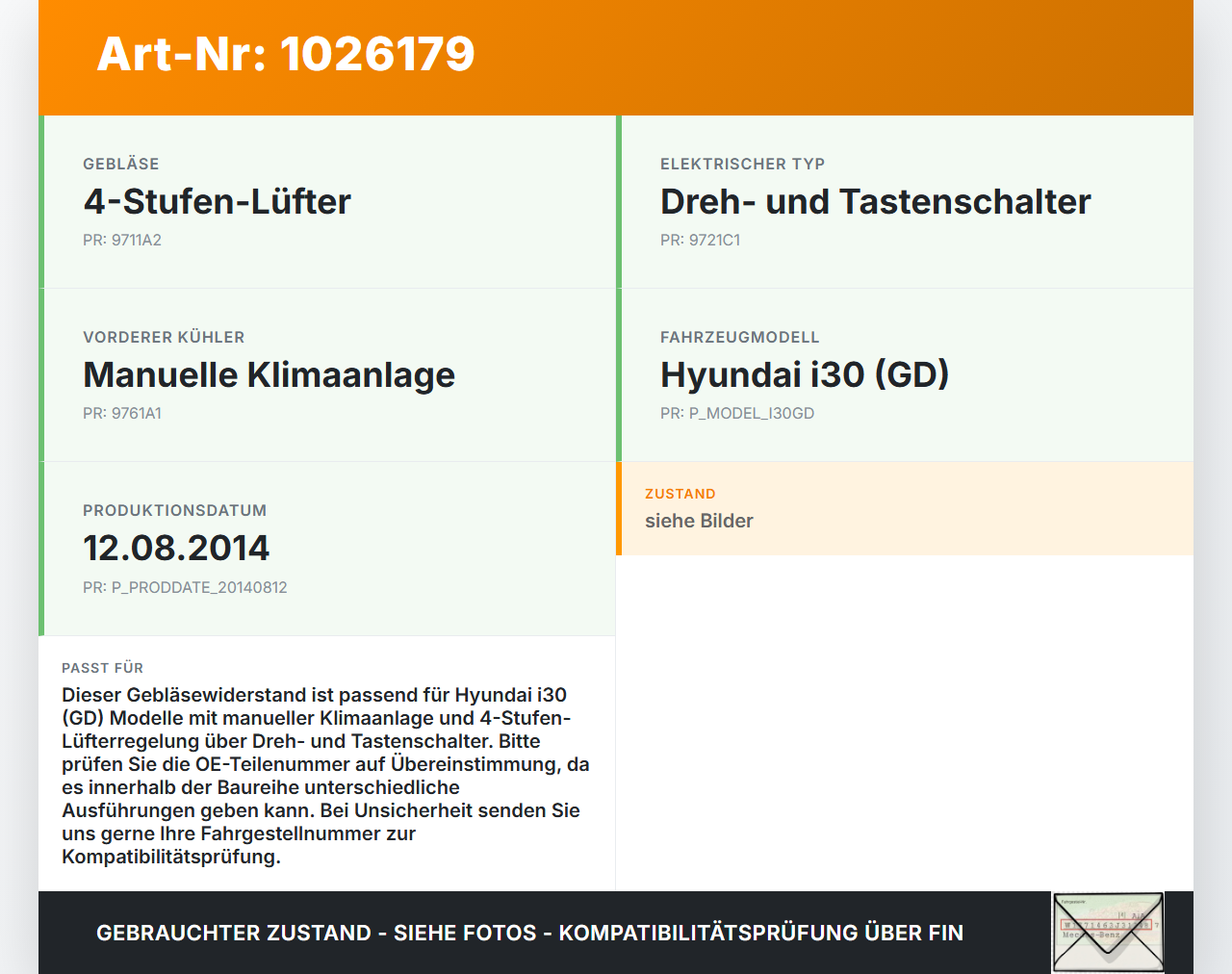Click the PRODUKTIONSDATUM label

[174, 510]
